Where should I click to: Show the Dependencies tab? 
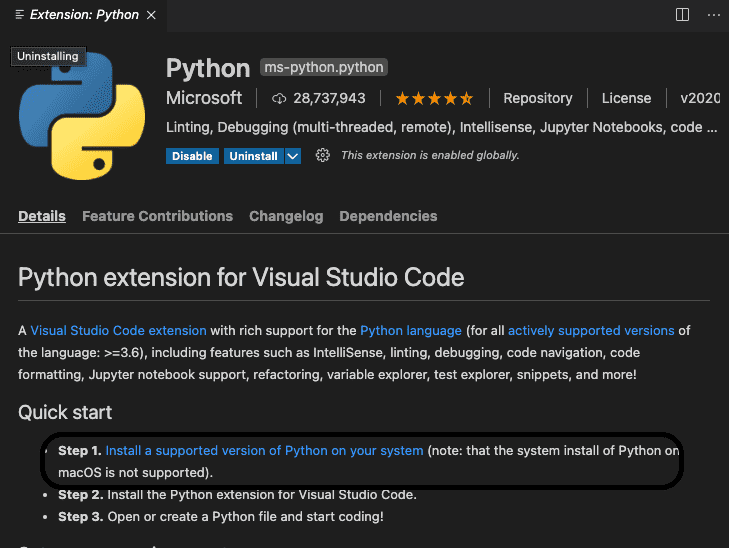point(388,216)
